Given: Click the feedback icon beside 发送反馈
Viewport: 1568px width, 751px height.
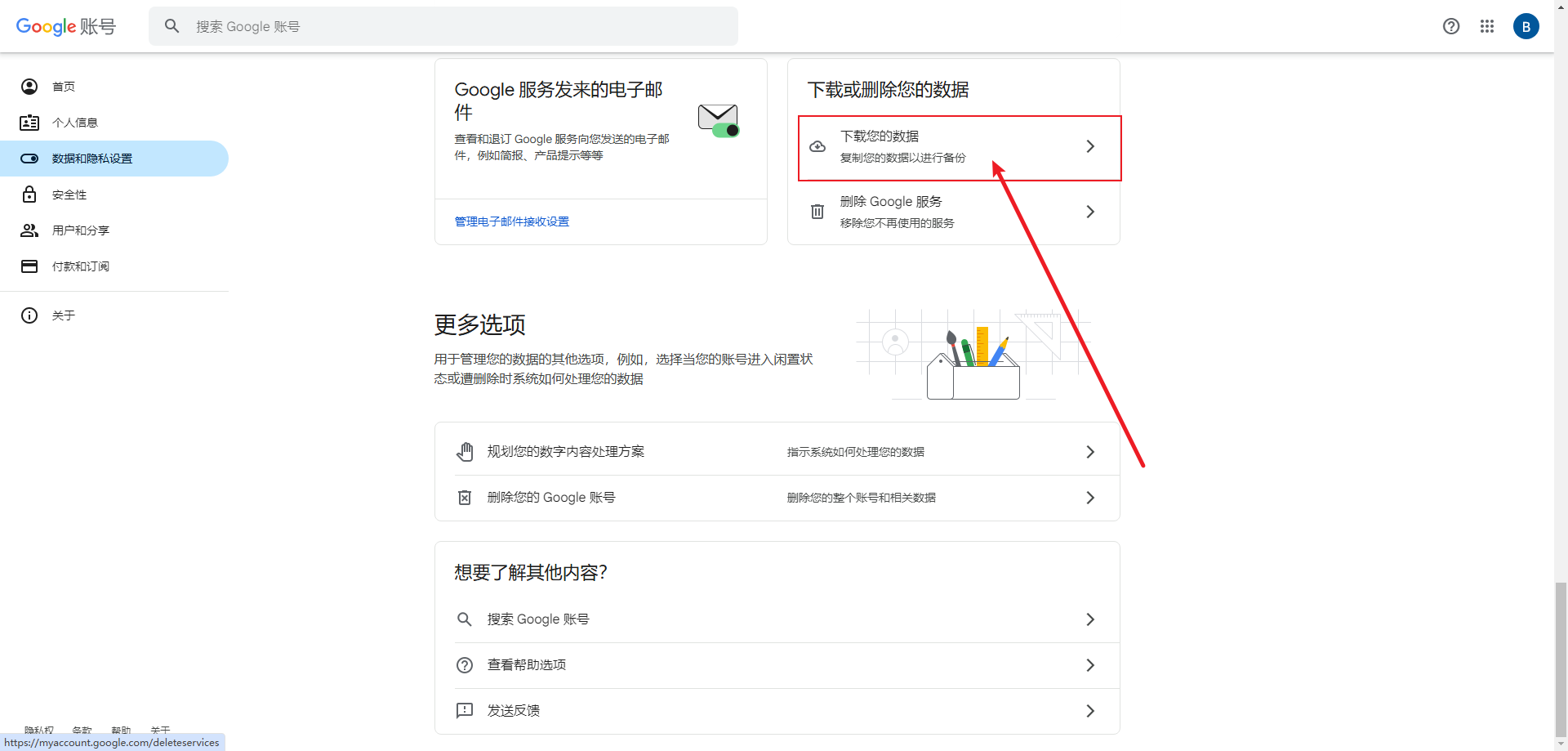Looking at the screenshot, I should (465, 711).
